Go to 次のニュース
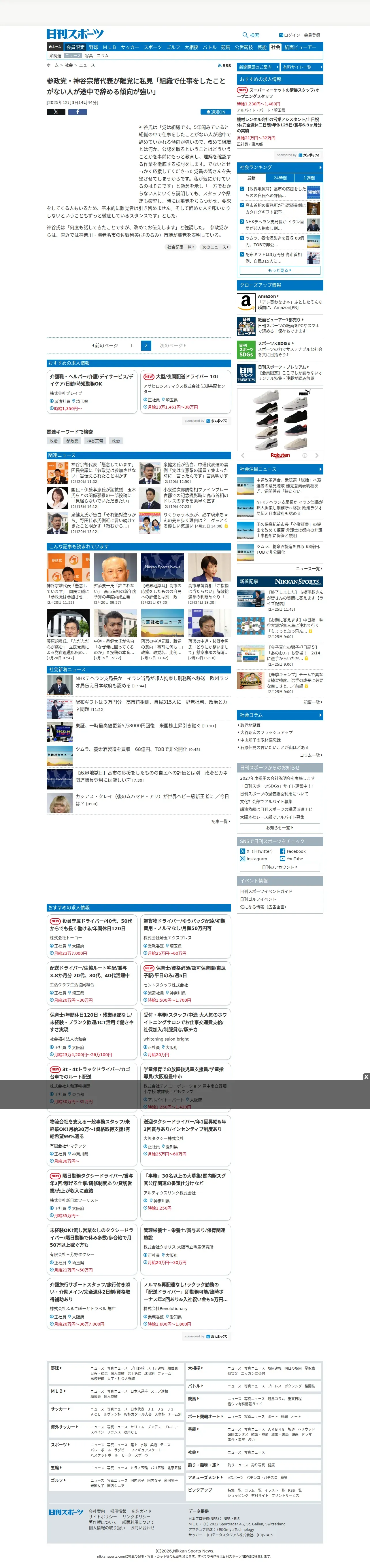Image resolution: width=370 pixels, height=1568 pixels. pos(215,247)
